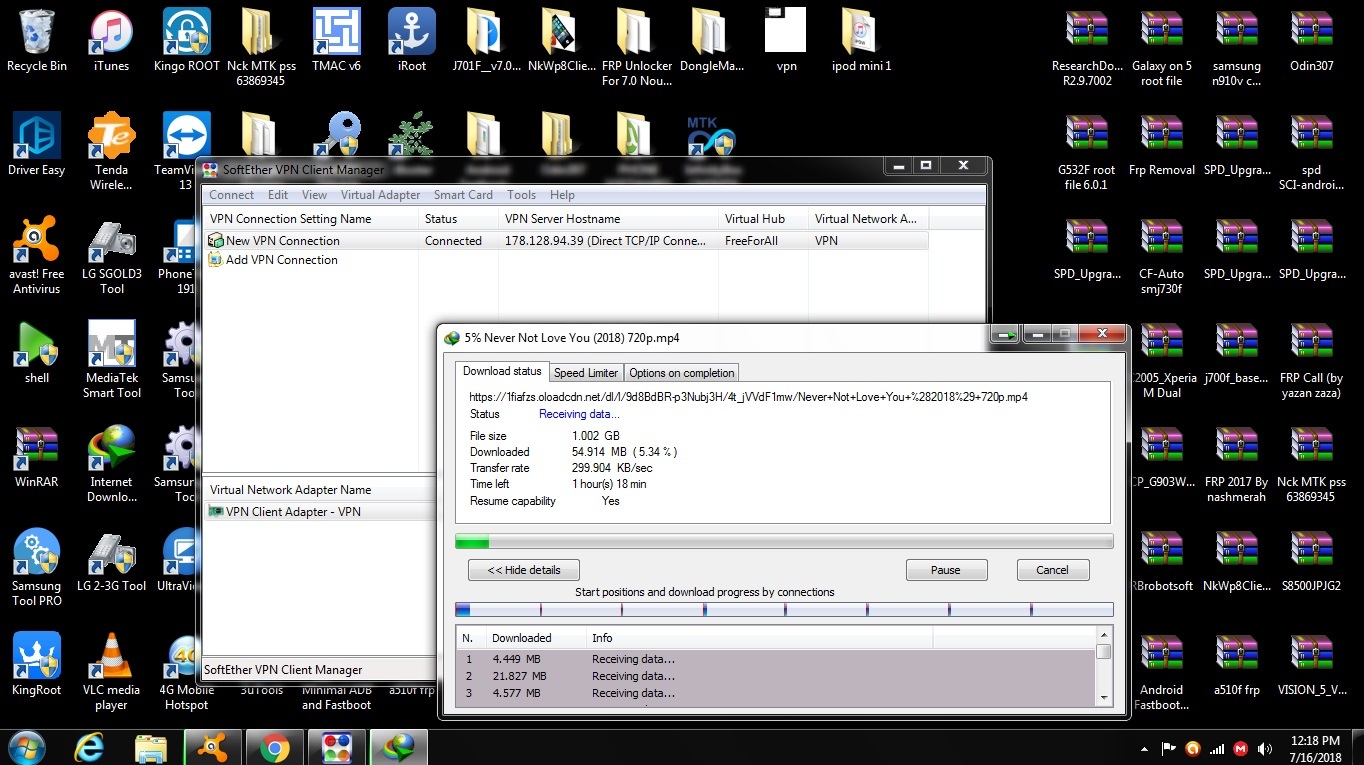Screen dimensions: 1364x765
Task: Open the Tenda Wireless shortcut
Action: (x=111, y=151)
